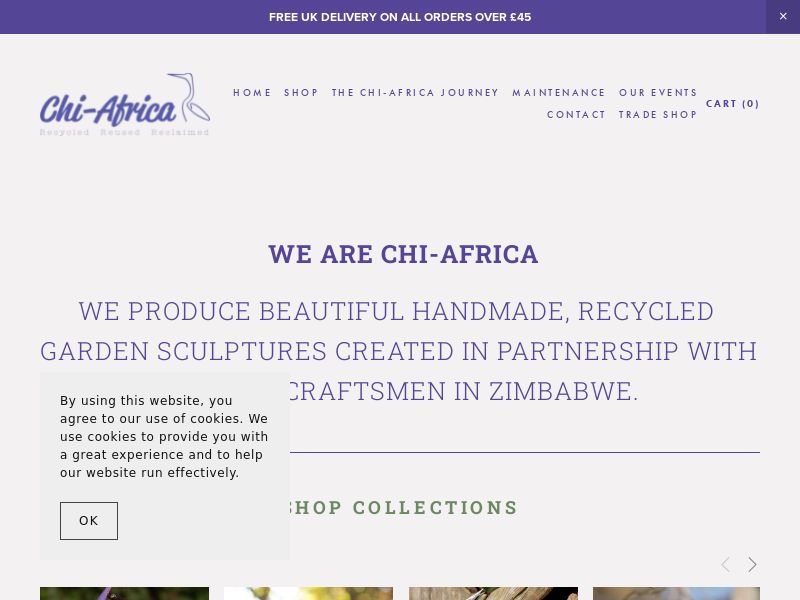Screen dimensions: 800x600
Task: View the Our Events page
Action: coord(658,93)
